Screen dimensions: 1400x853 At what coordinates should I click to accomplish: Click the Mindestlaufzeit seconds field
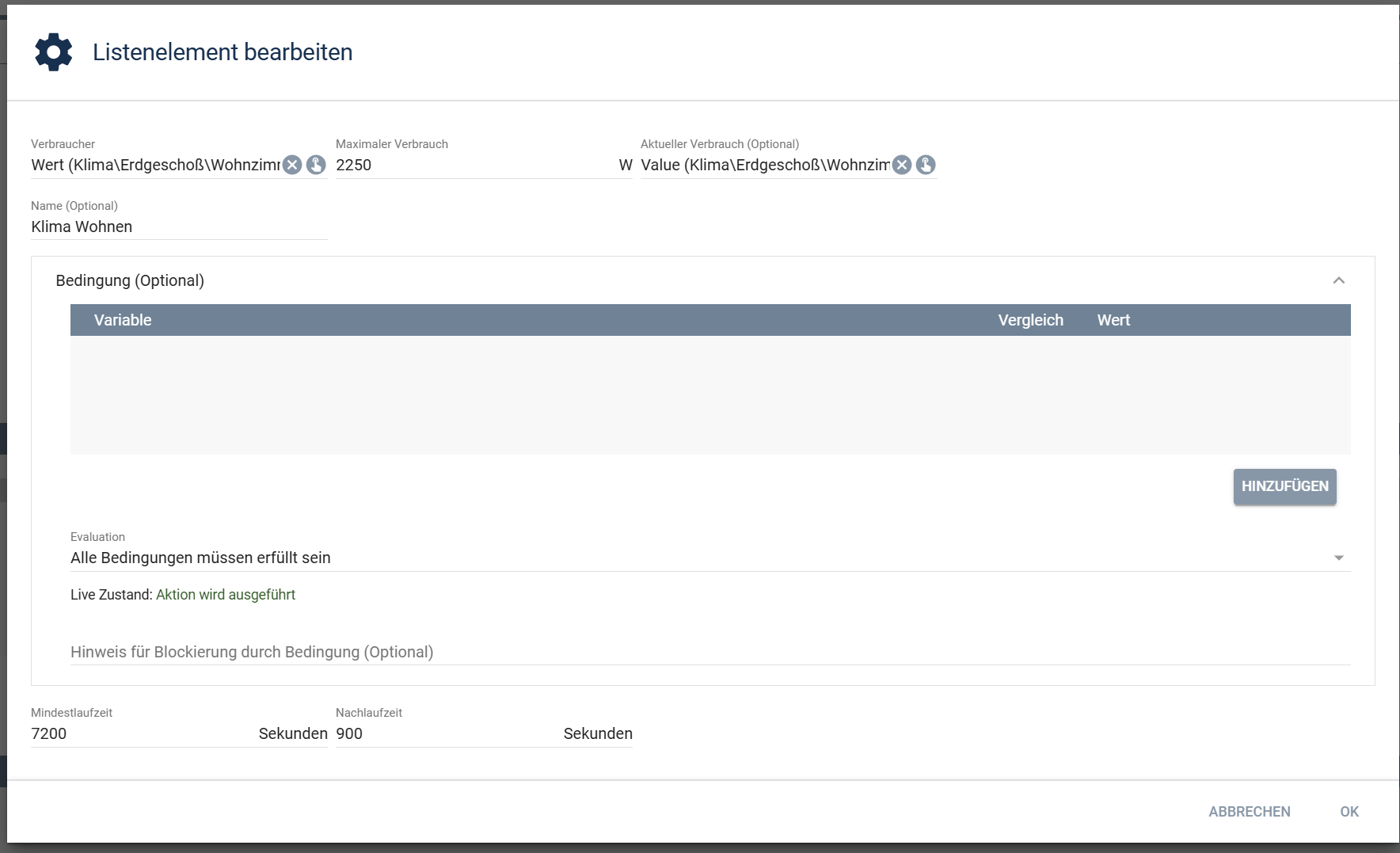pos(143,733)
